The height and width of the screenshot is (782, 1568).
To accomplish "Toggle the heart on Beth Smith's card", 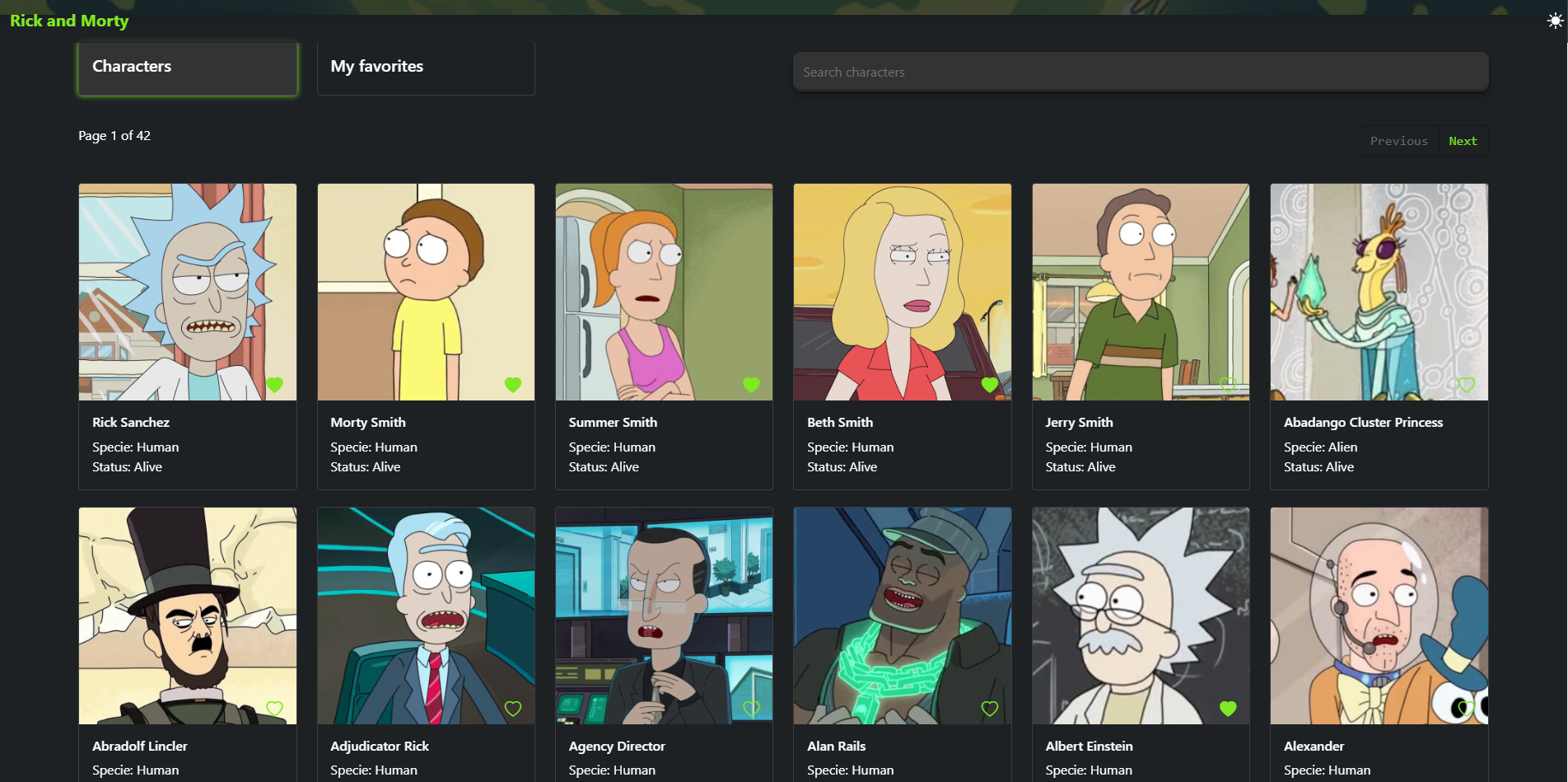I will (990, 384).
